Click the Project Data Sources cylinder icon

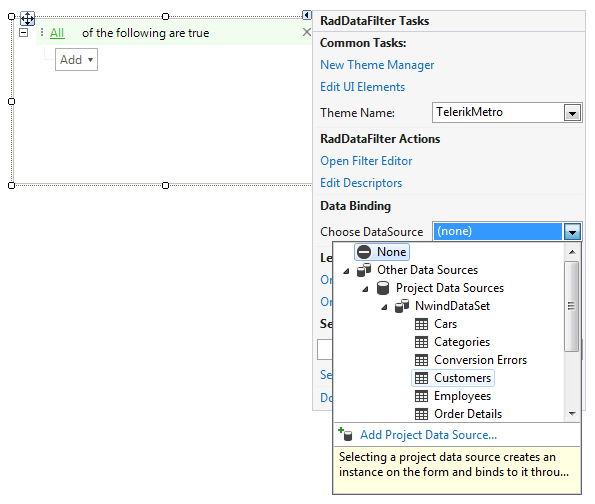pos(383,288)
